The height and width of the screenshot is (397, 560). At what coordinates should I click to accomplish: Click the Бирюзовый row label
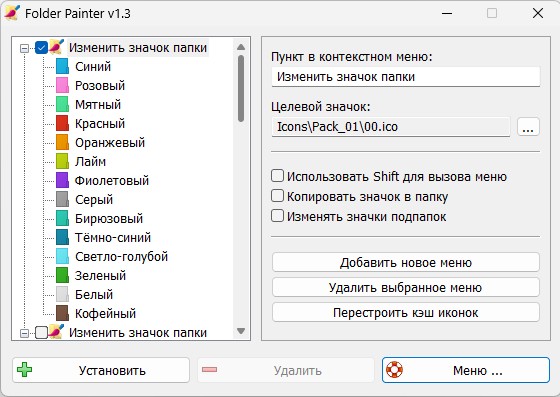109,218
